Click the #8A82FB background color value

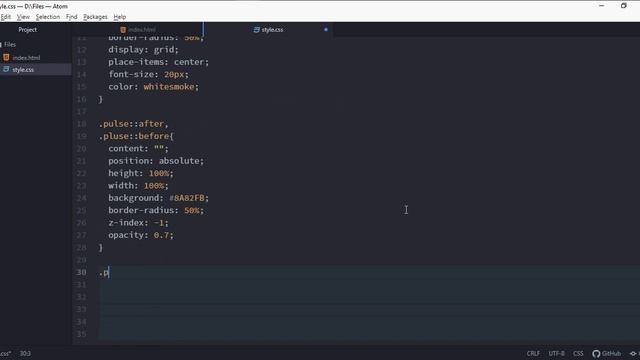pyautogui.click(x=187, y=198)
